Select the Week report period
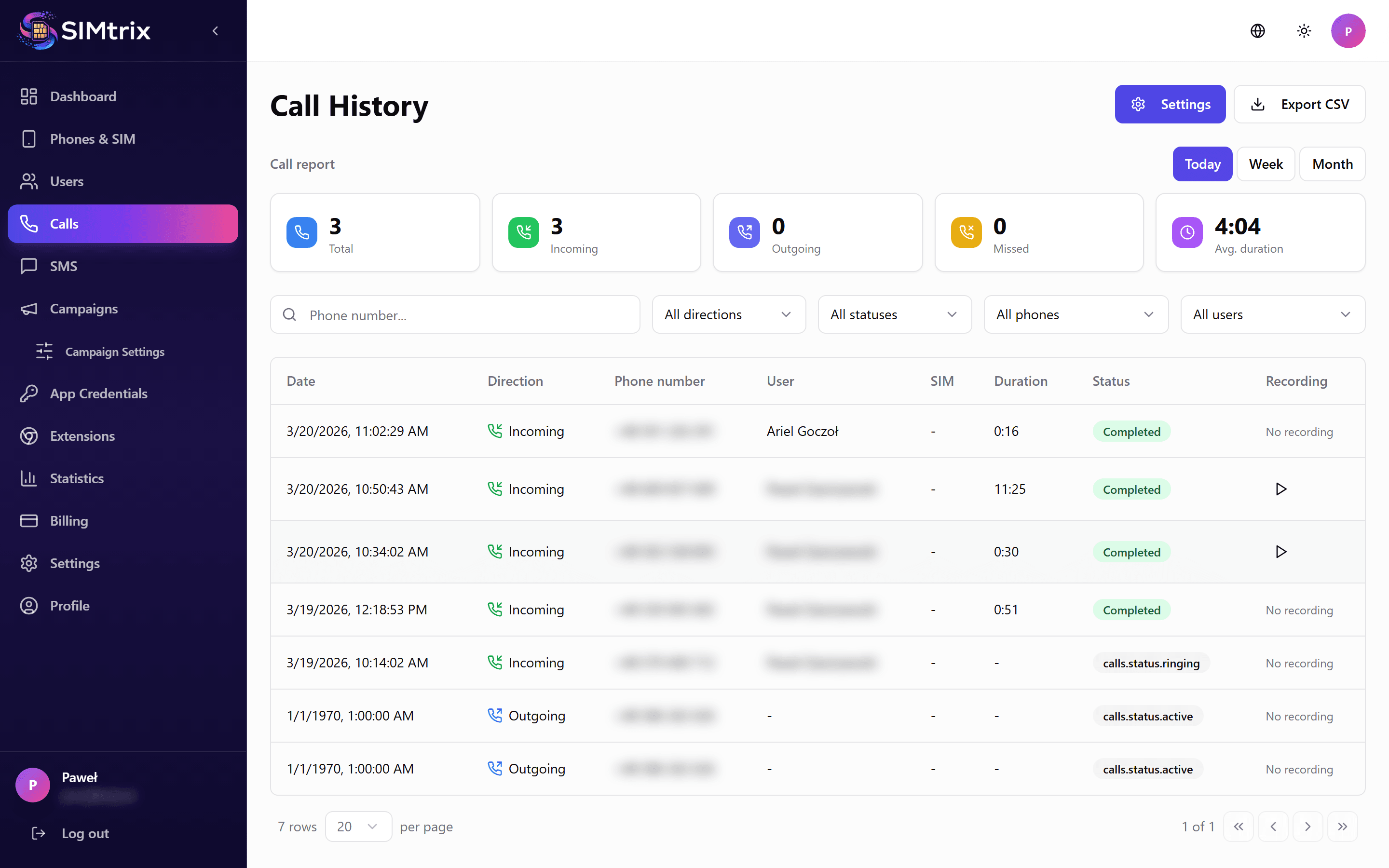The width and height of the screenshot is (1389, 868). coord(1265,164)
